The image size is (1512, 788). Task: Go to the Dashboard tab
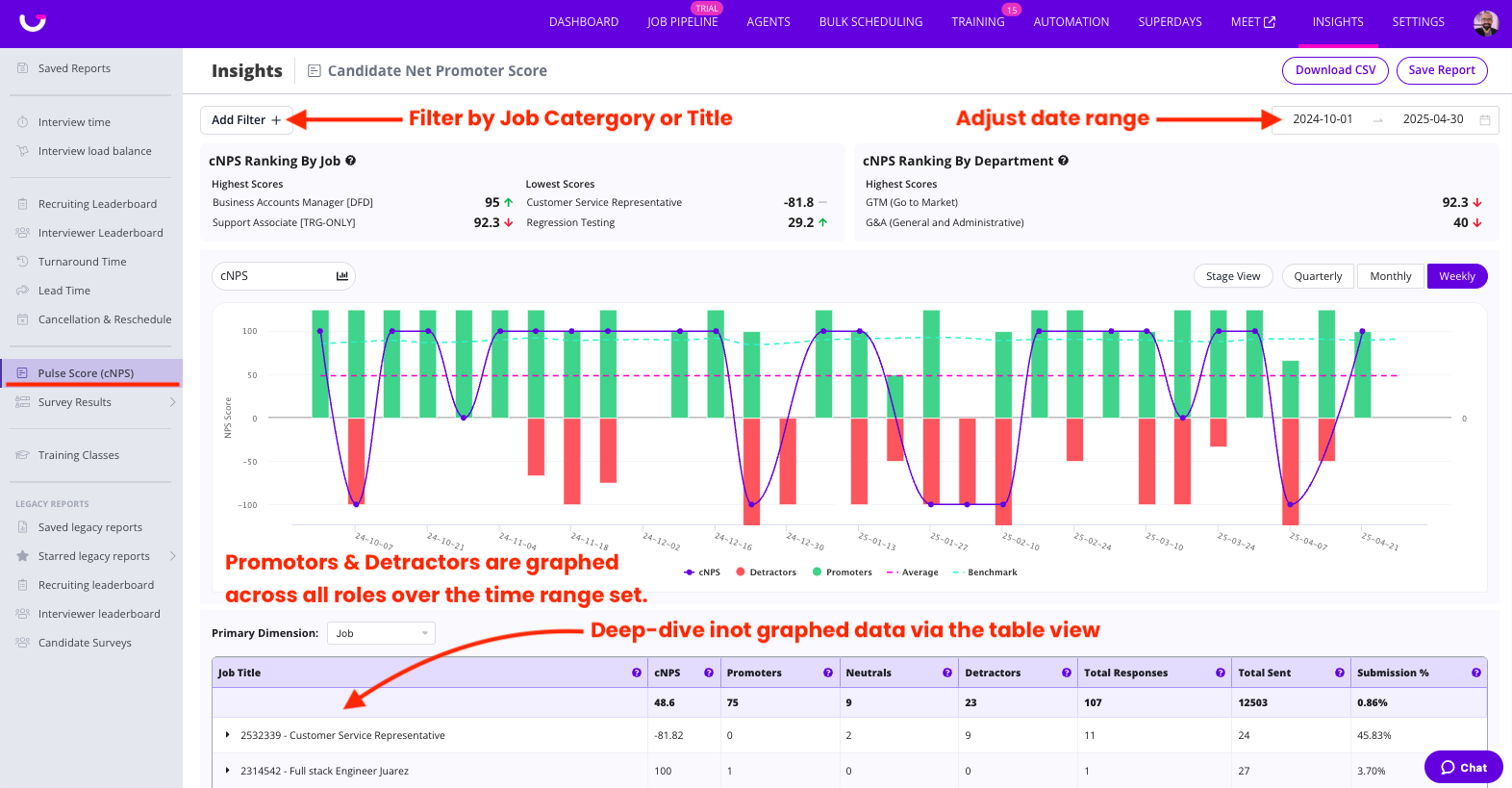click(x=584, y=22)
